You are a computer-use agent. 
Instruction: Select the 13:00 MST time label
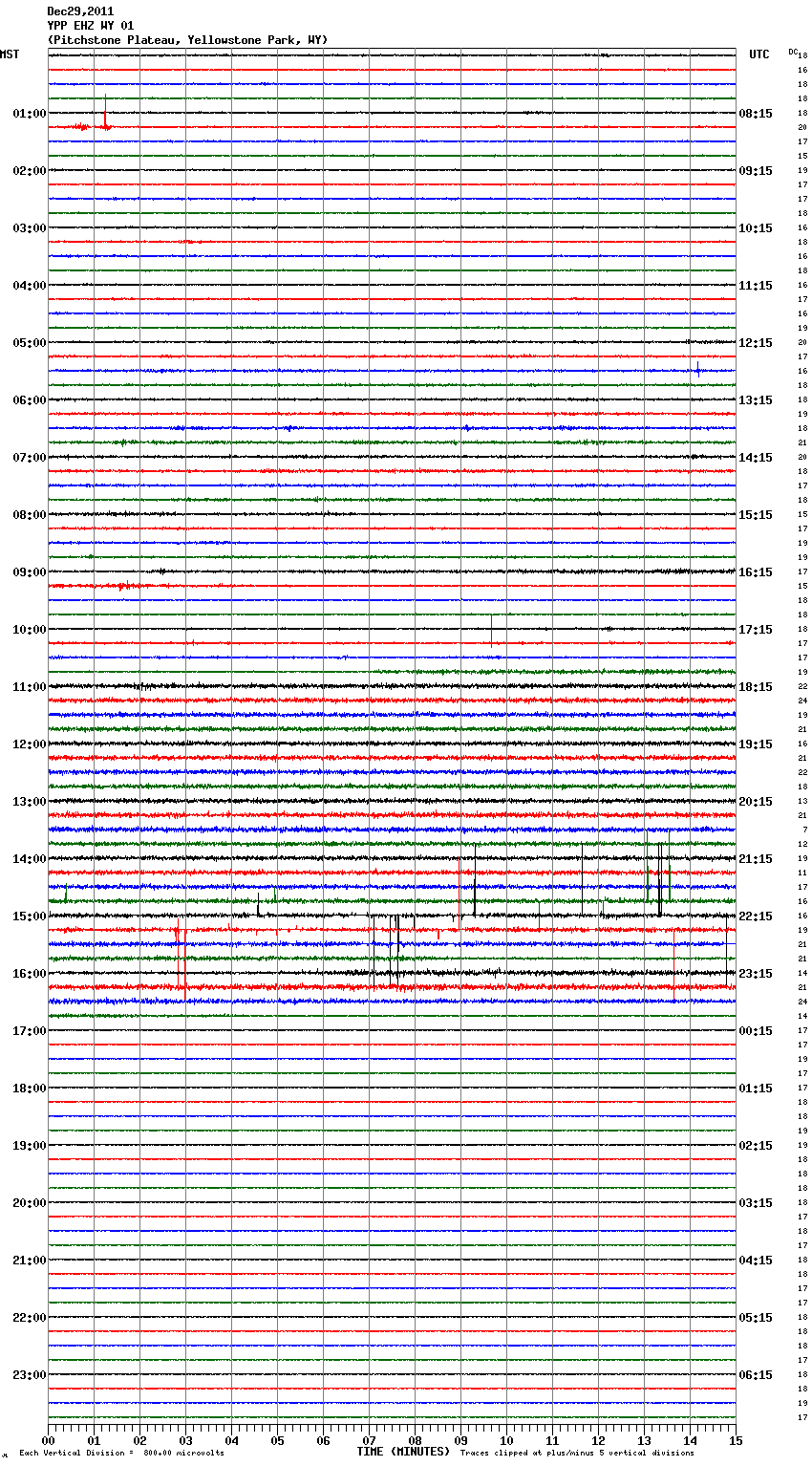click(x=30, y=802)
